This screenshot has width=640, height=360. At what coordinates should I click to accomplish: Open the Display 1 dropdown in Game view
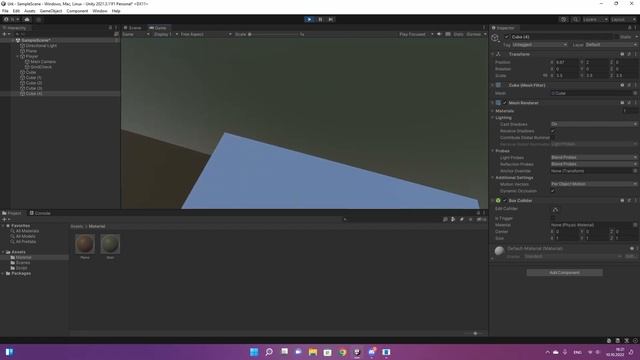point(165,34)
